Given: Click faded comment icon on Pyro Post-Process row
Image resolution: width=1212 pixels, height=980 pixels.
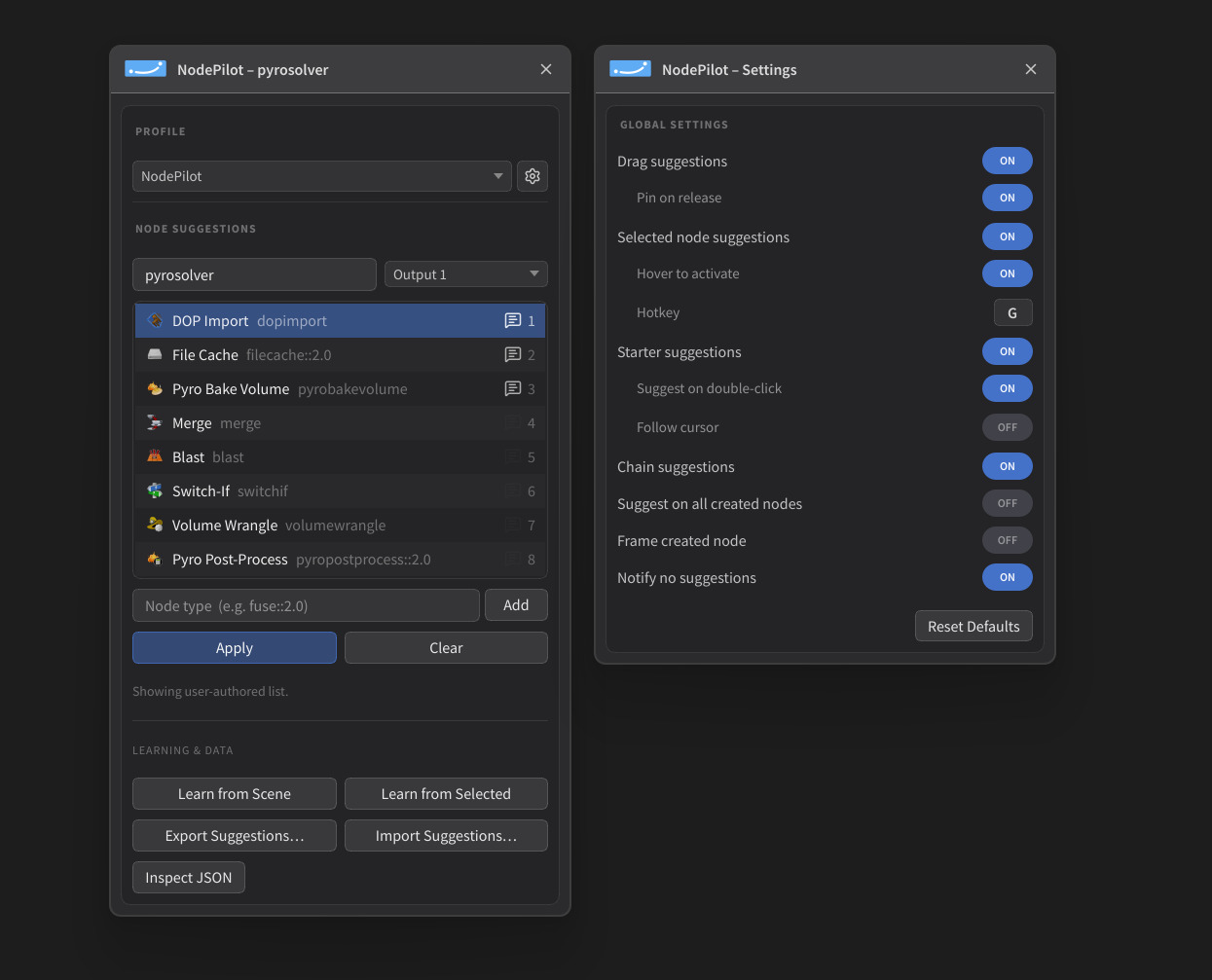Looking at the screenshot, I should click(513, 559).
